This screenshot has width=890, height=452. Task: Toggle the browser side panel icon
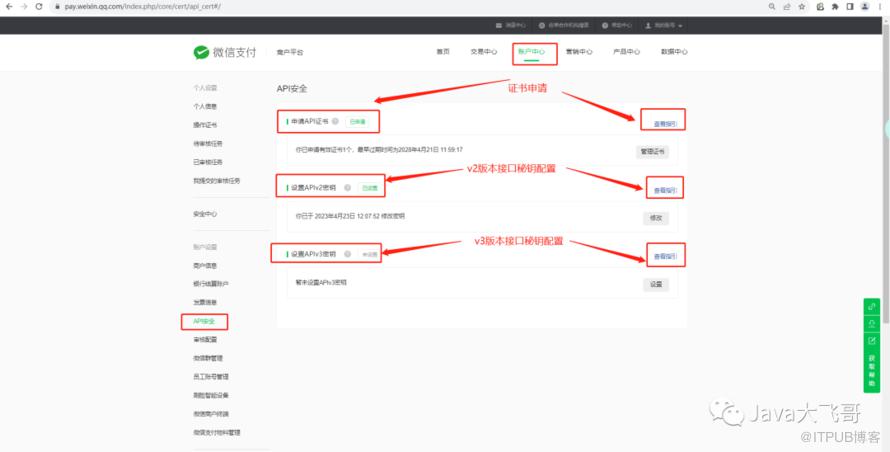point(850,7)
